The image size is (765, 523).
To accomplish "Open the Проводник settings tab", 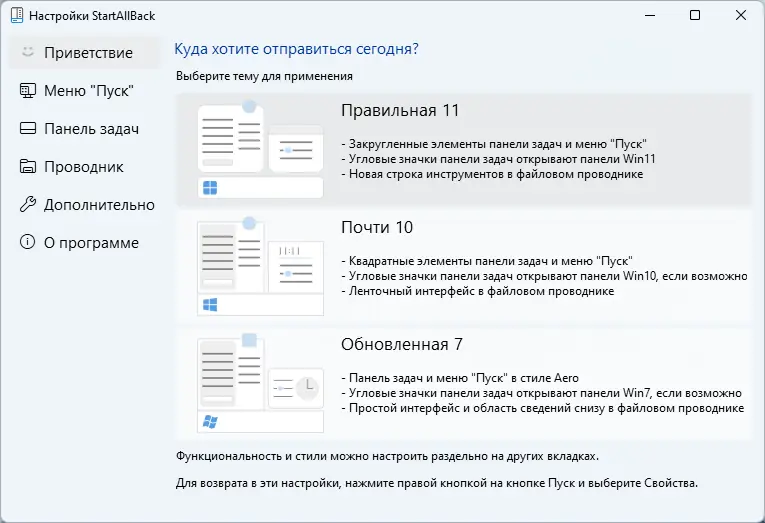I will coord(84,166).
